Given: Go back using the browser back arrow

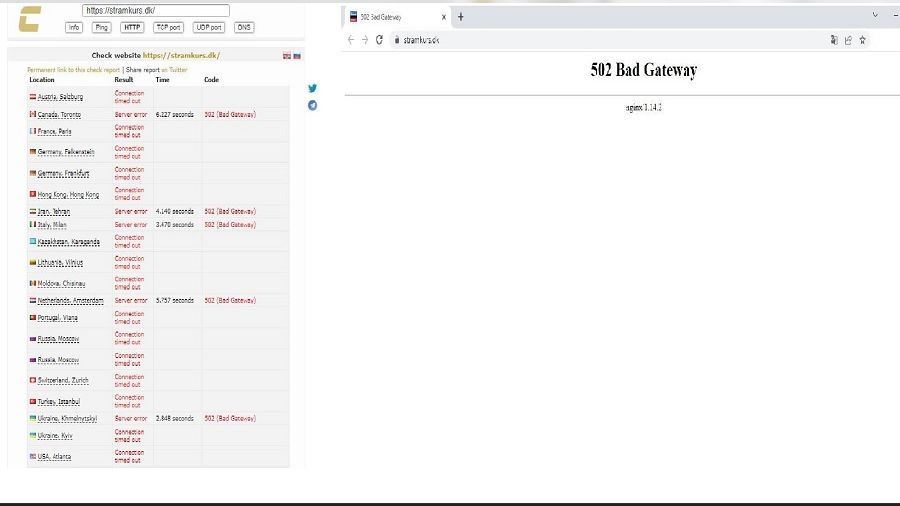Looking at the screenshot, I should coord(351,40).
